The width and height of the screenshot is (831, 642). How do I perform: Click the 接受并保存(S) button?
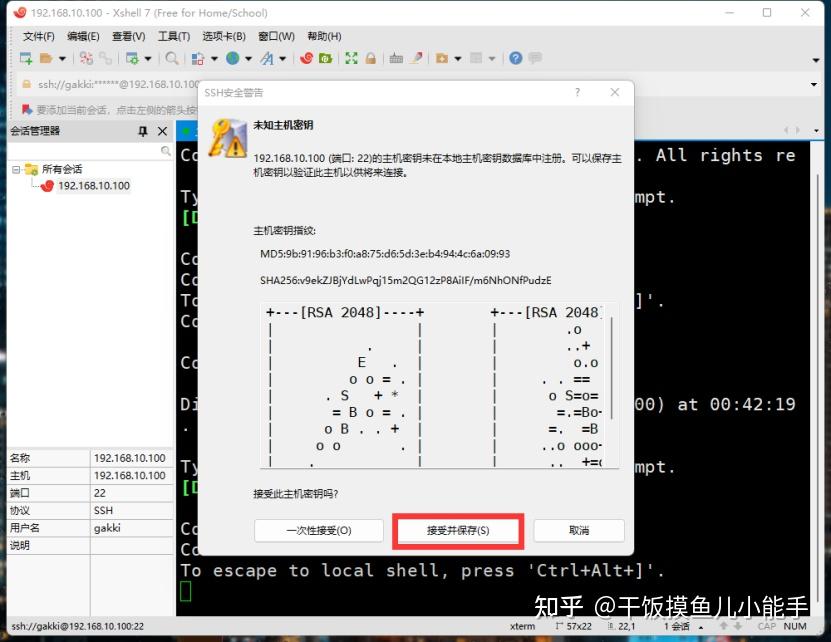pyautogui.click(x=458, y=530)
